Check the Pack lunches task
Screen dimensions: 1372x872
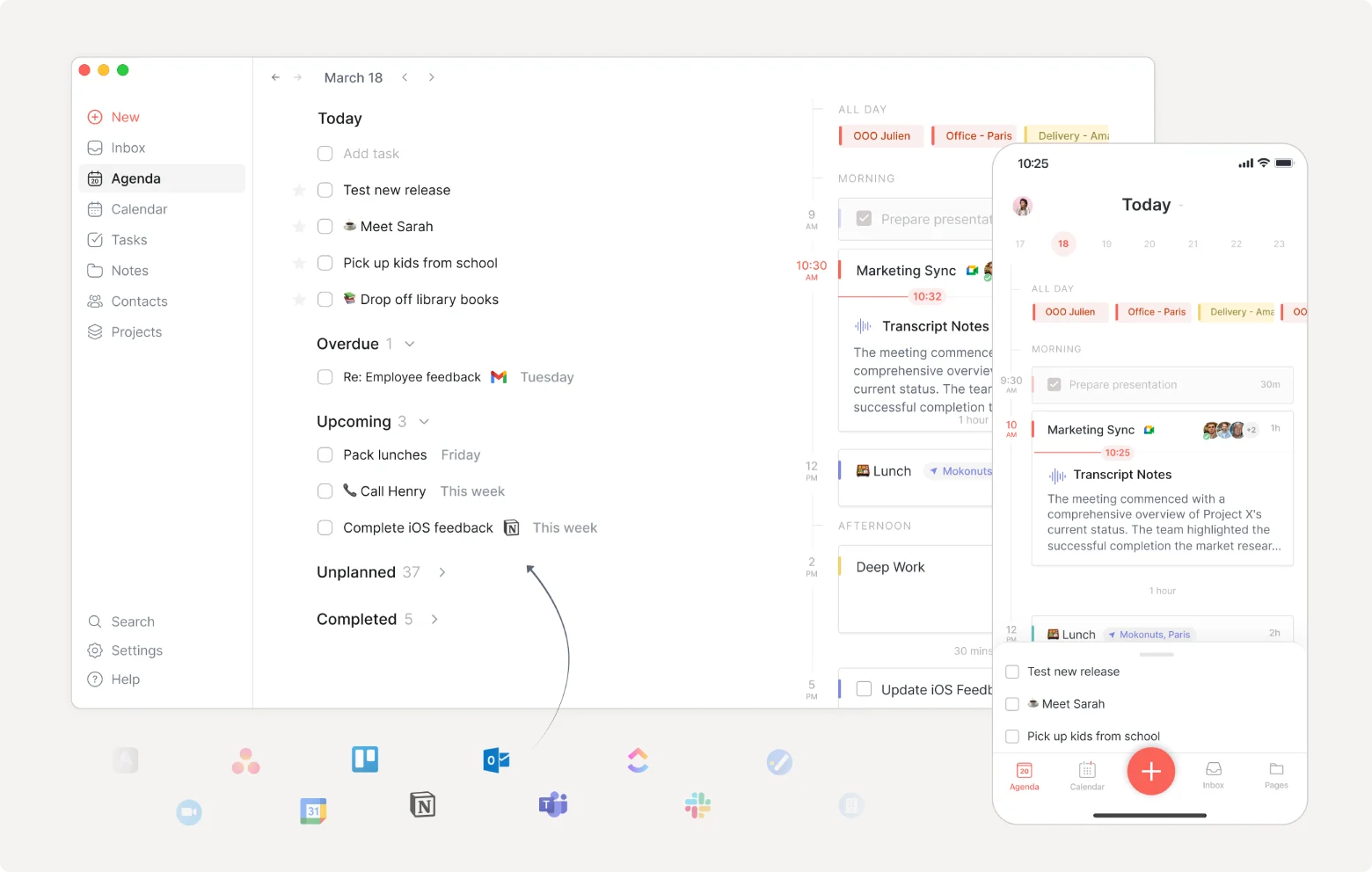(x=325, y=455)
